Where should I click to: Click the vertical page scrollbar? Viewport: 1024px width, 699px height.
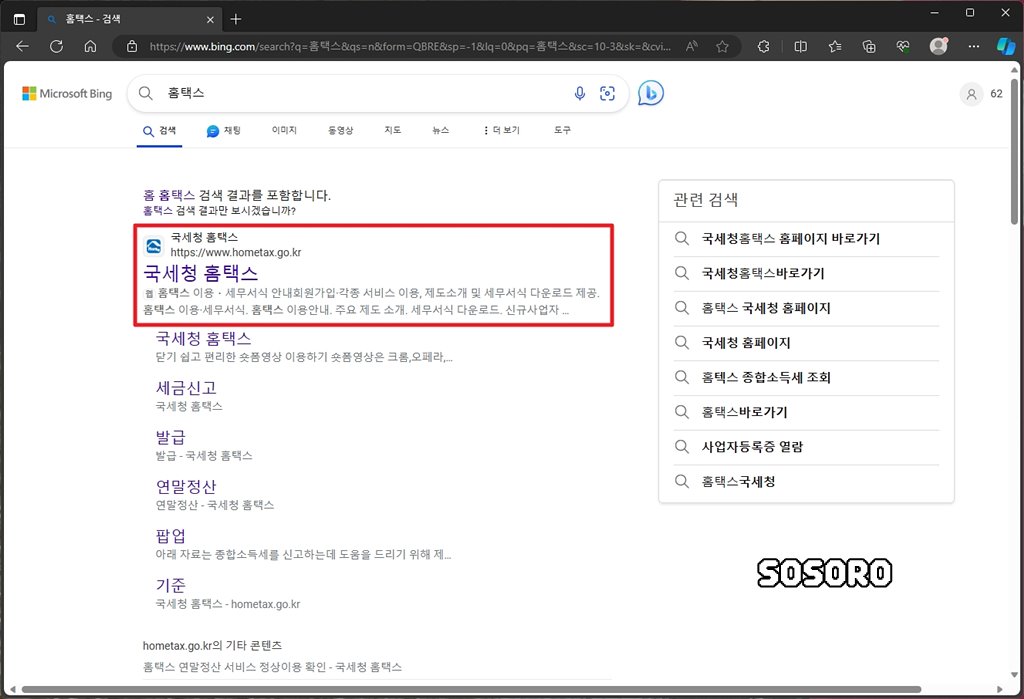click(1014, 152)
